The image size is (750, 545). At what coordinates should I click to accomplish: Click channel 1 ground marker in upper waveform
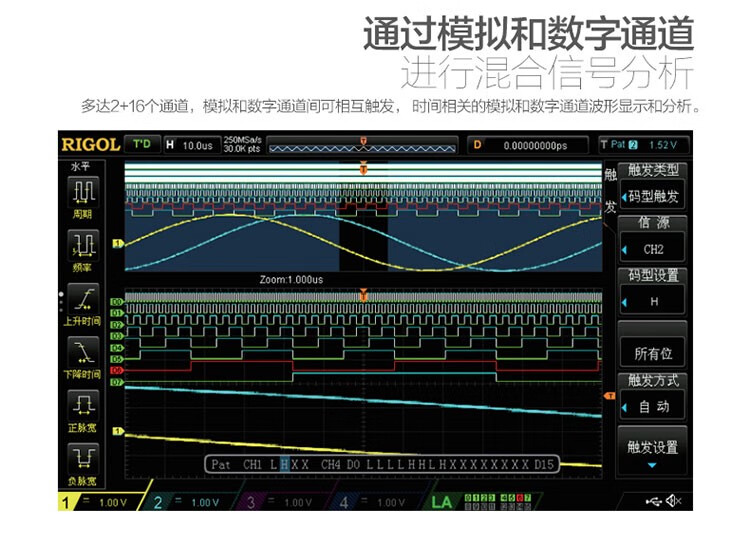click(x=118, y=244)
